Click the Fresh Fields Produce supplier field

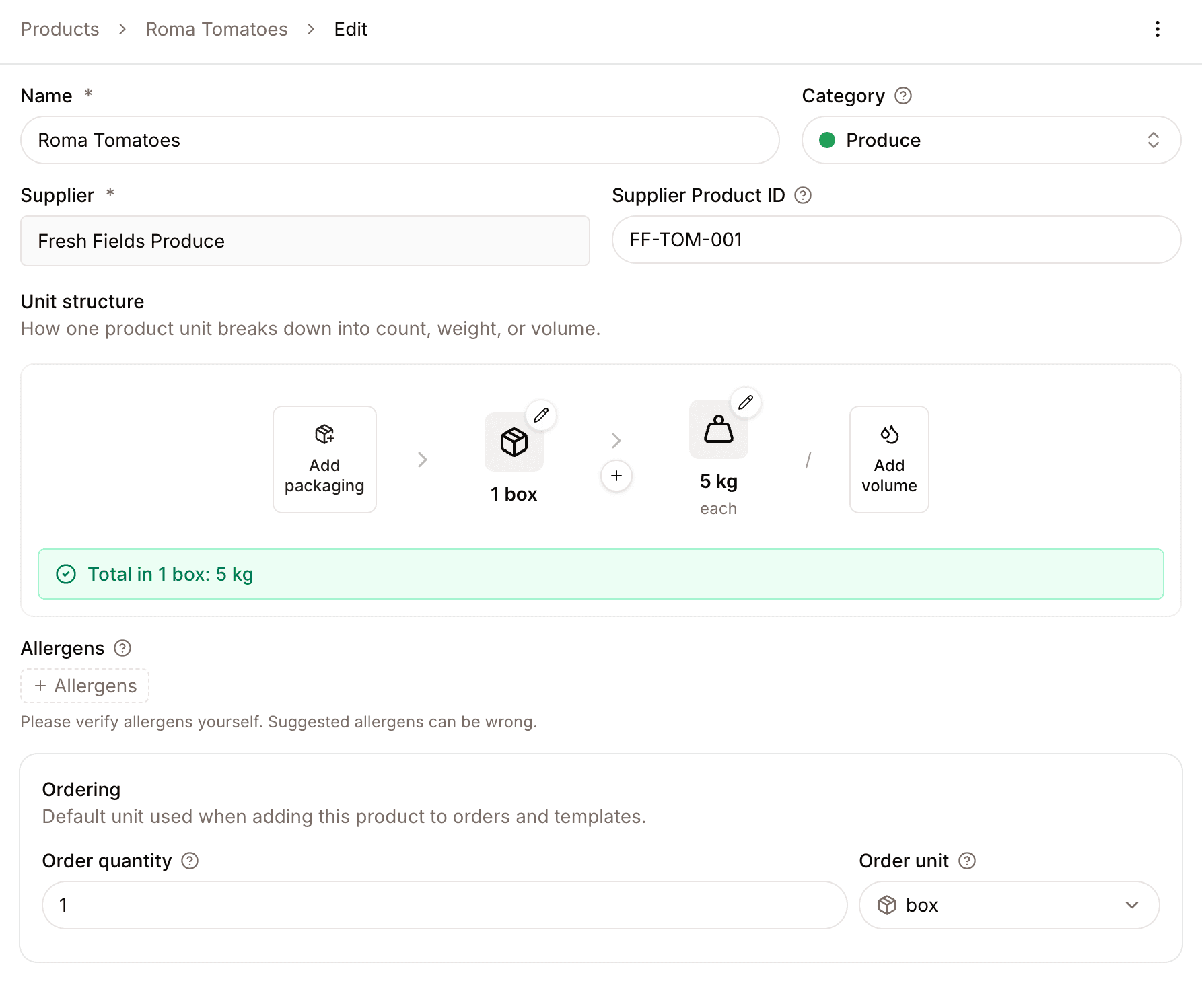coord(305,241)
